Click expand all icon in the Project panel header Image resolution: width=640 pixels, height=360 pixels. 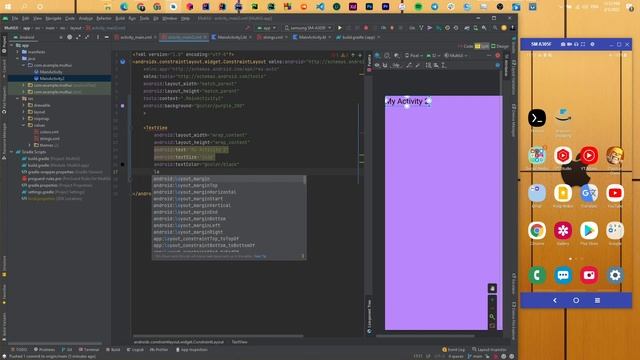tap(78, 37)
